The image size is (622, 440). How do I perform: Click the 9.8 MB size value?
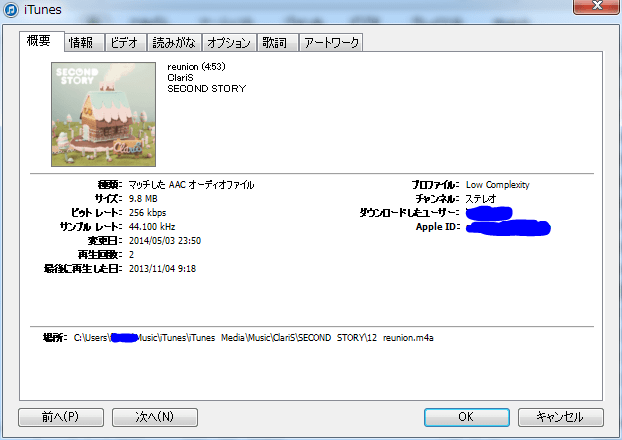click(x=143, y=199)
